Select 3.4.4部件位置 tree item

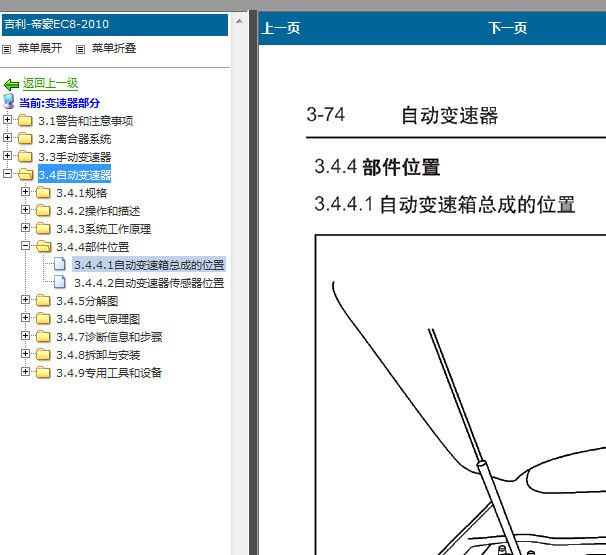pyautogui.click(x=92, y=247)
